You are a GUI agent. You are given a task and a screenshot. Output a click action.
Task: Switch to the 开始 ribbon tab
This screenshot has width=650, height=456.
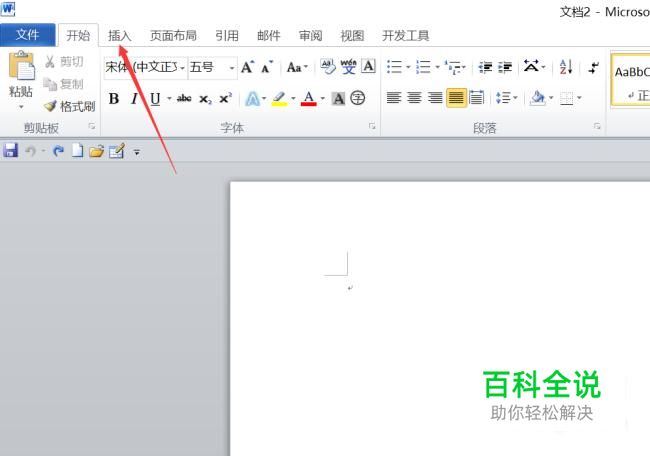click(x=78, y=36)
